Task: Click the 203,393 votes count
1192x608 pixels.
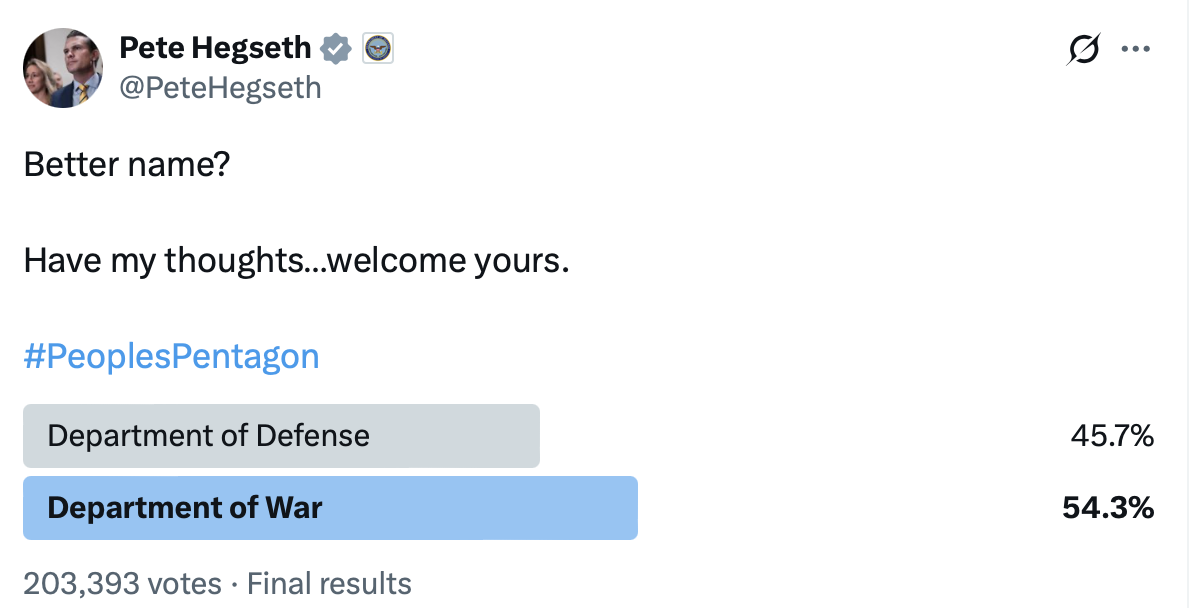Action: pyautogui.click(x=122, y=583)
